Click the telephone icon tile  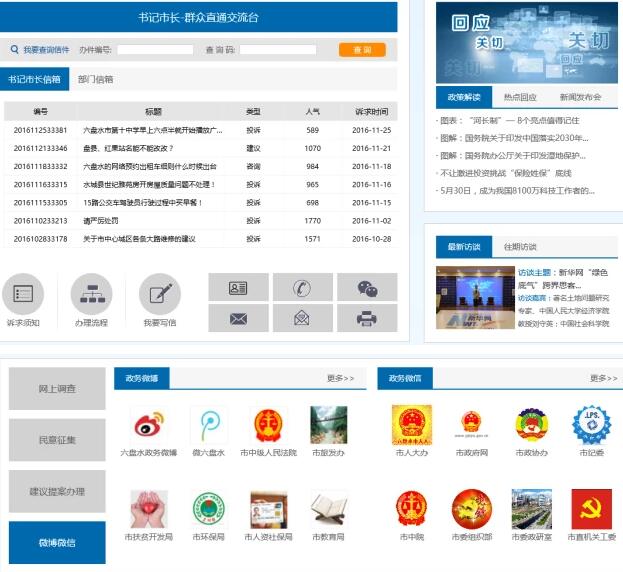click(302, 288)
